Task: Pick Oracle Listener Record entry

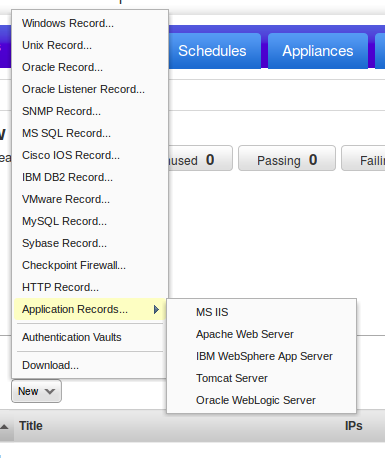Action: point(90,89)
